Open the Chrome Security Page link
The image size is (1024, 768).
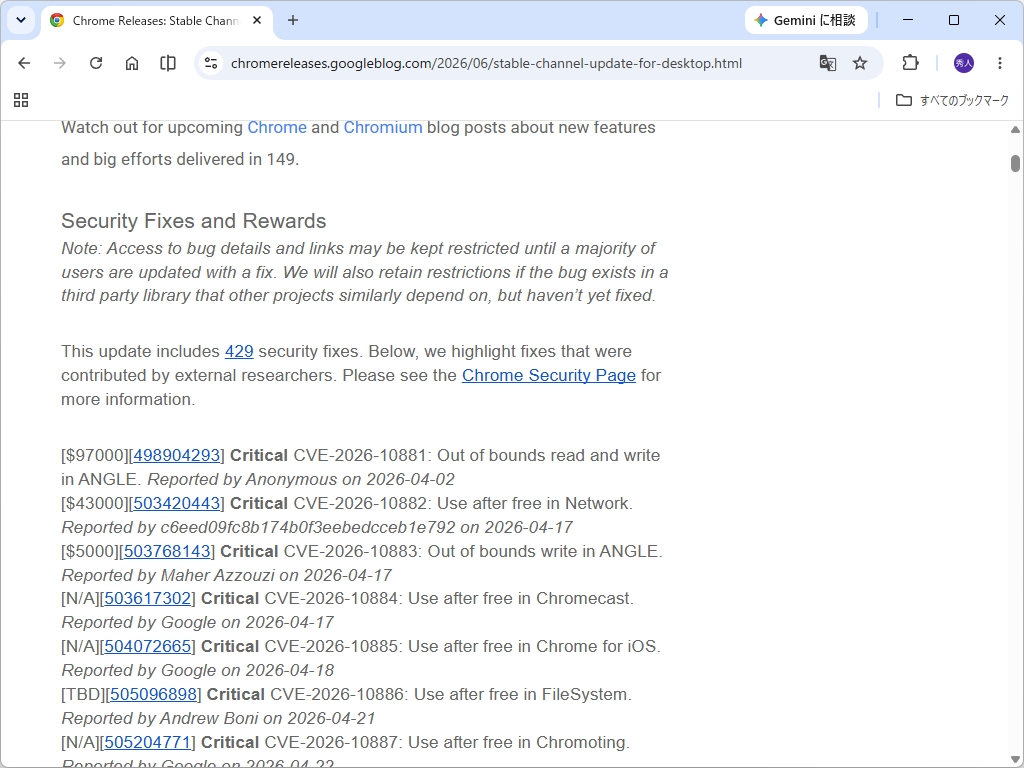click(x=549, y=376)
